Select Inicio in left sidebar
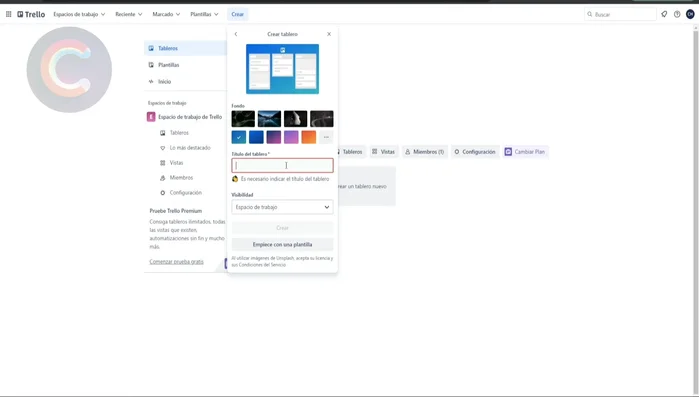 [x=185, y=82]
